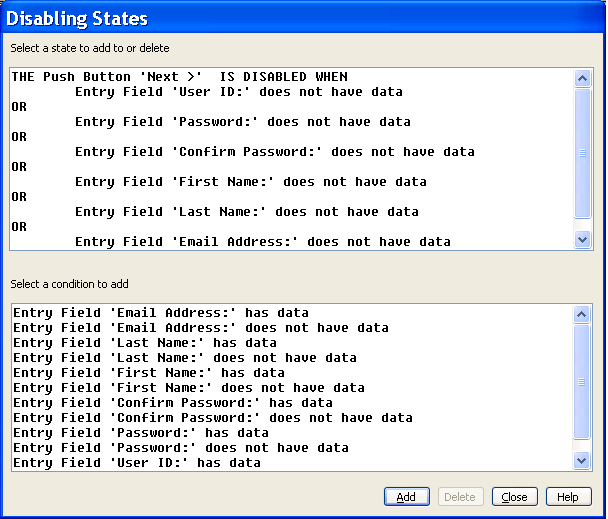Select 'Confirm Password:' has data condition

click(173, 403)
